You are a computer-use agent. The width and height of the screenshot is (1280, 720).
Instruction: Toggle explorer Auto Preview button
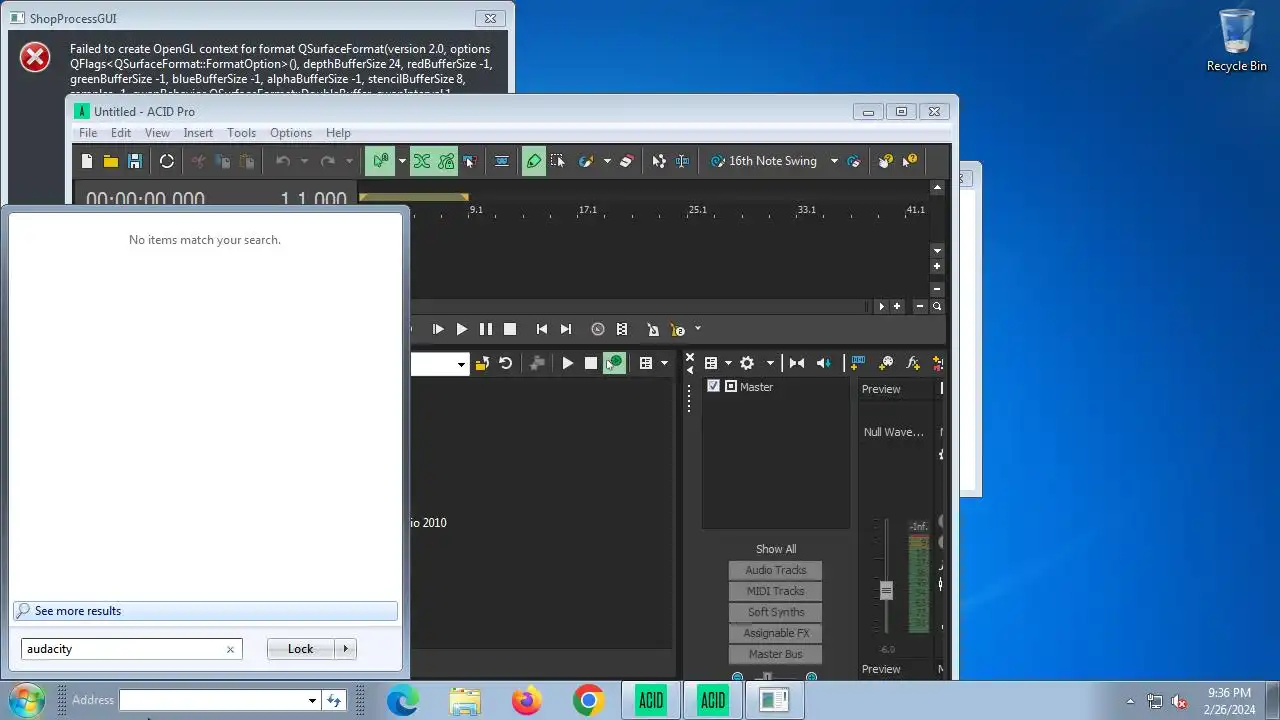615,363
